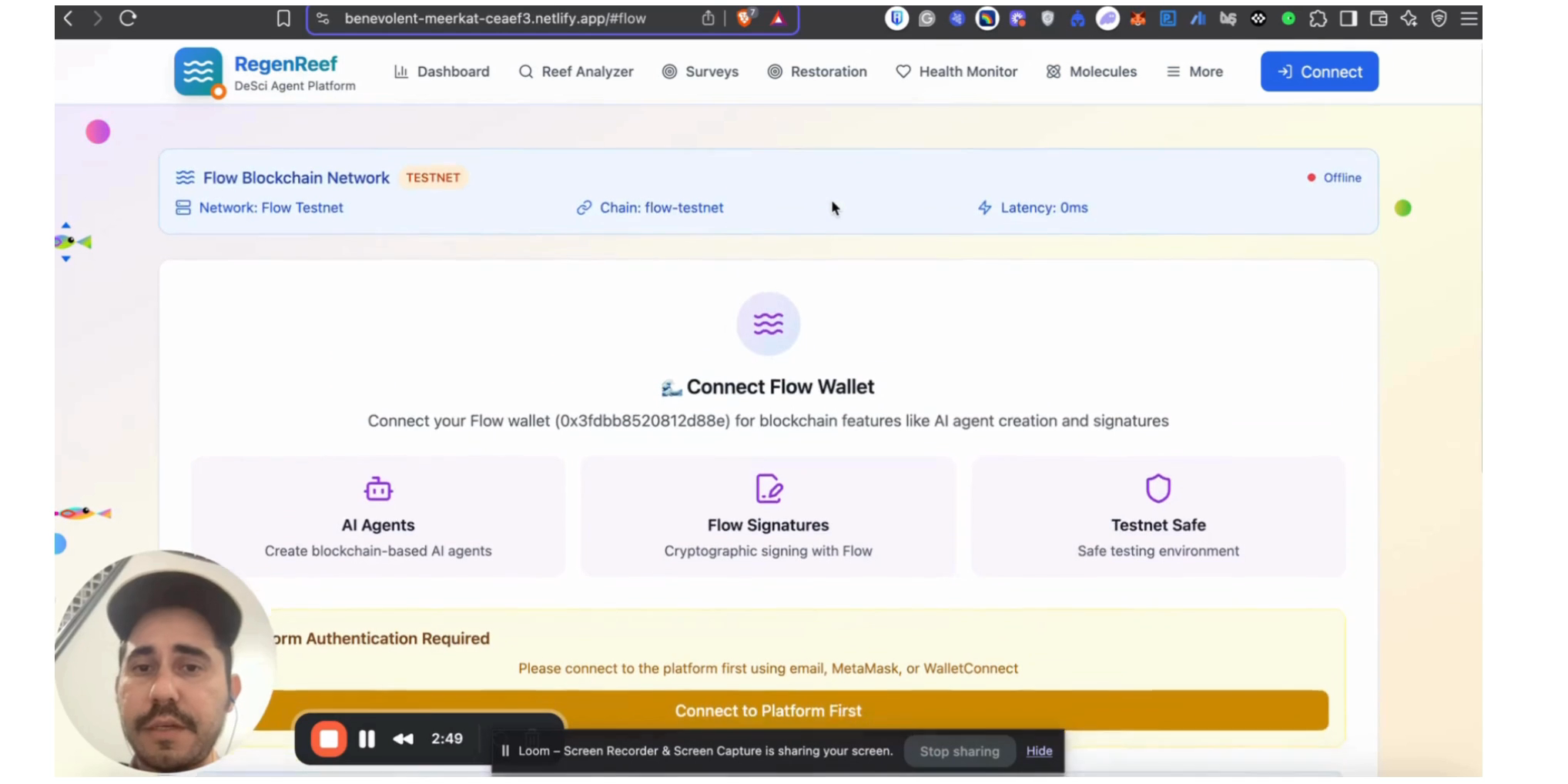Click the Hide link in sharing bar
This screenshot has height=784, width=1568.
click(1039, 751)
